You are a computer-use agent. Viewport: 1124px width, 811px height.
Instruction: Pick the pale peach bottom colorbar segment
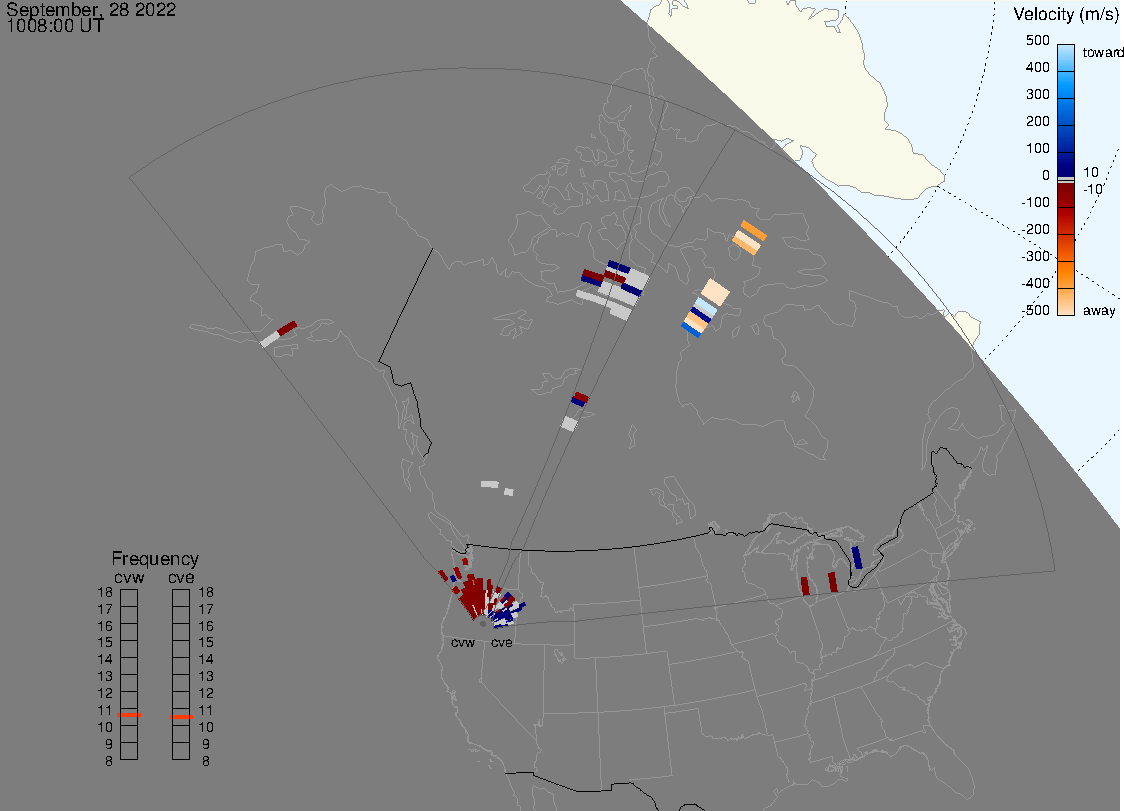pyautogui.click(x=1066, y=302)
